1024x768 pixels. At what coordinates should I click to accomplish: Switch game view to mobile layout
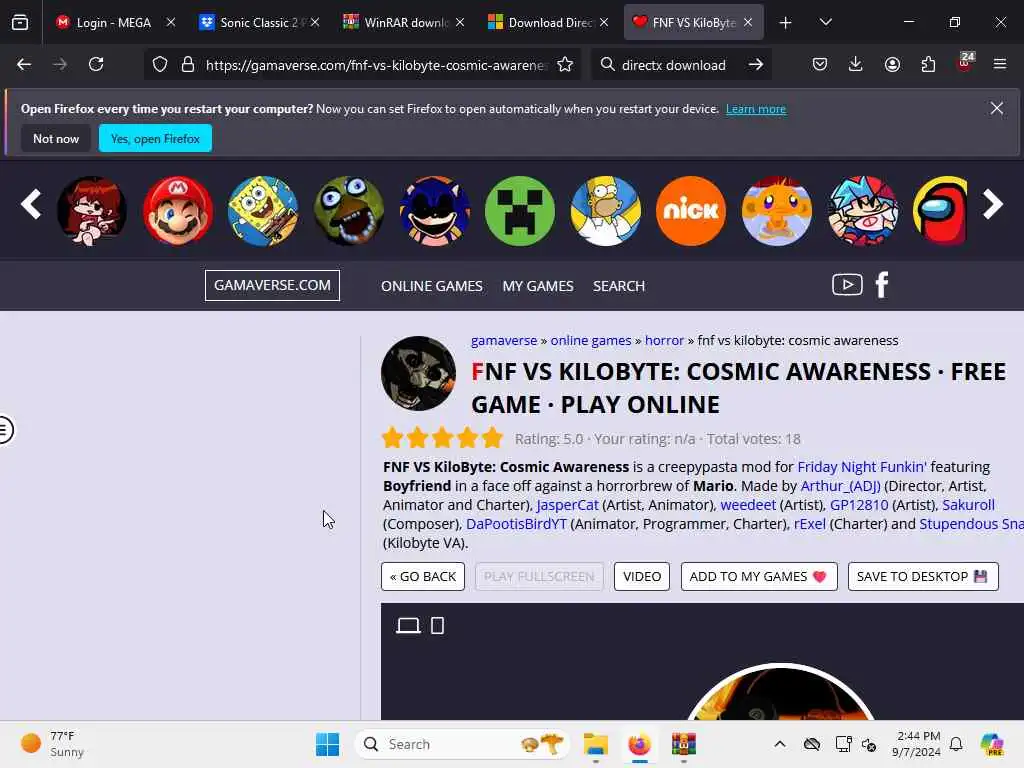coord(438,626)
